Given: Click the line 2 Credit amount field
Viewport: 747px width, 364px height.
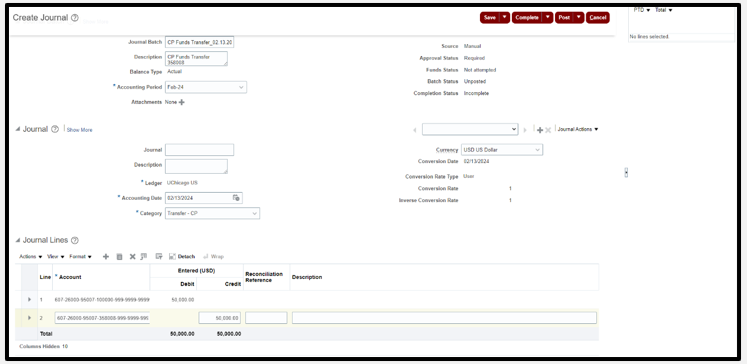Looking at the screenshot, I should pos(220,318).
